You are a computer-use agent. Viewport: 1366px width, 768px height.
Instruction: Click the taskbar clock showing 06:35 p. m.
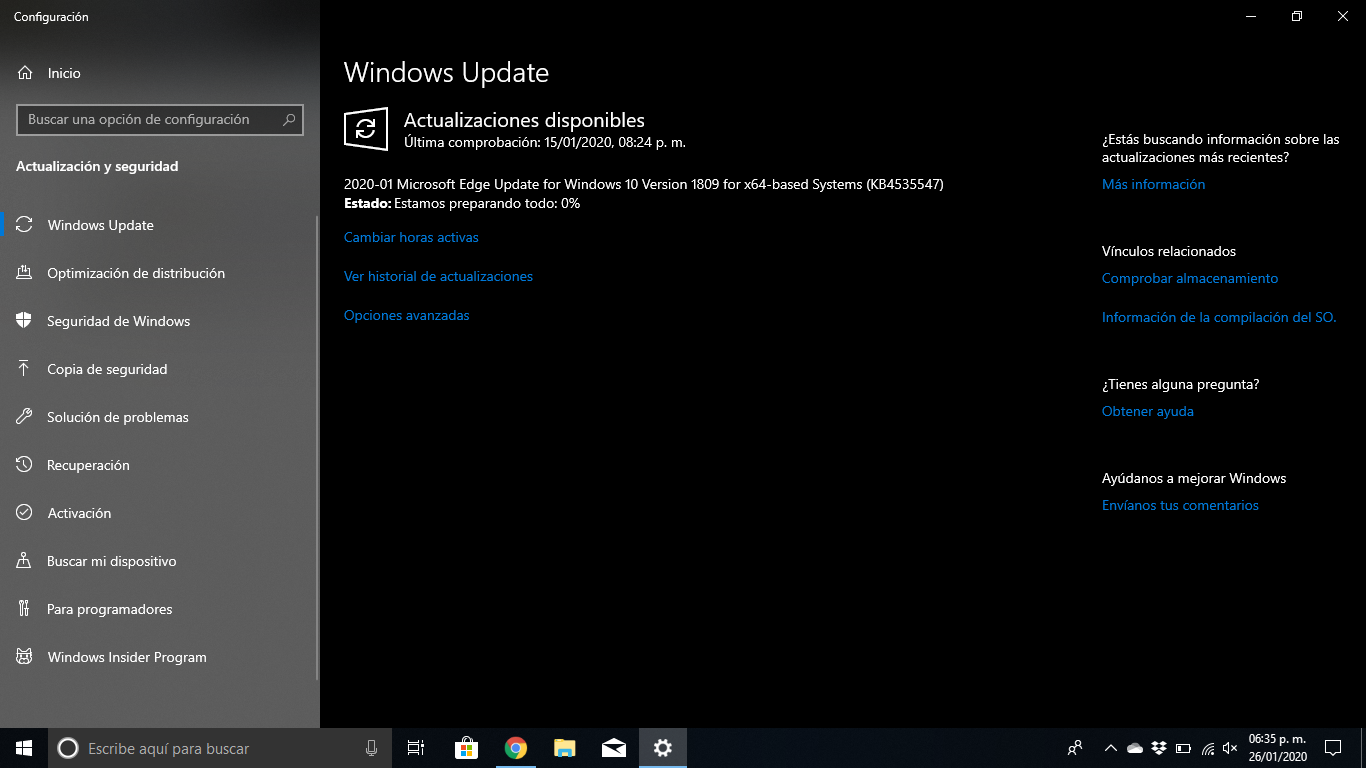[x=1277, y=748]
